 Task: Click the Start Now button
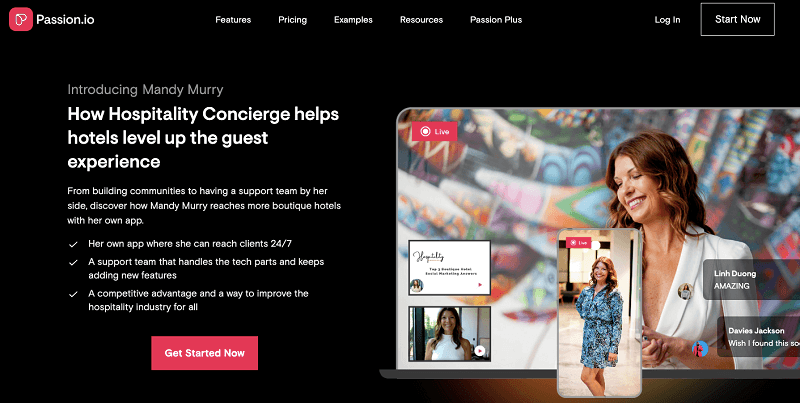click(x=738, y=19)
